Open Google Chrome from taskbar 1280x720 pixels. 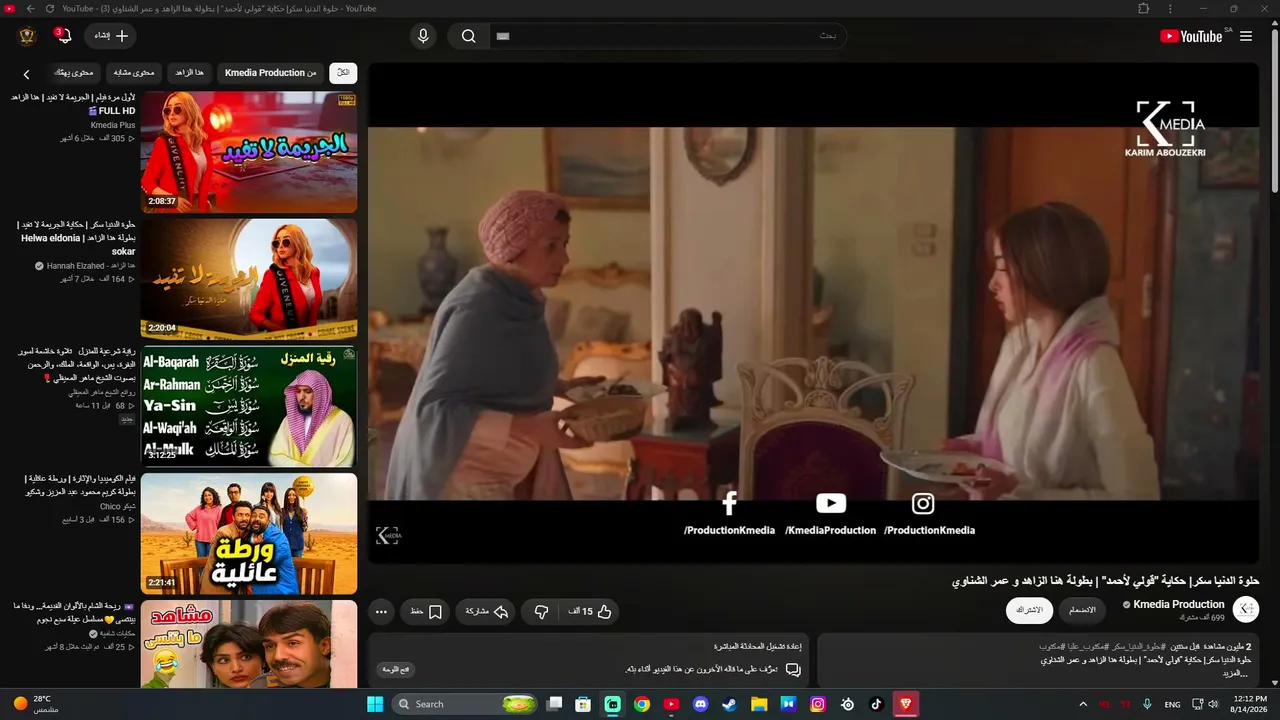coord(642,704)
